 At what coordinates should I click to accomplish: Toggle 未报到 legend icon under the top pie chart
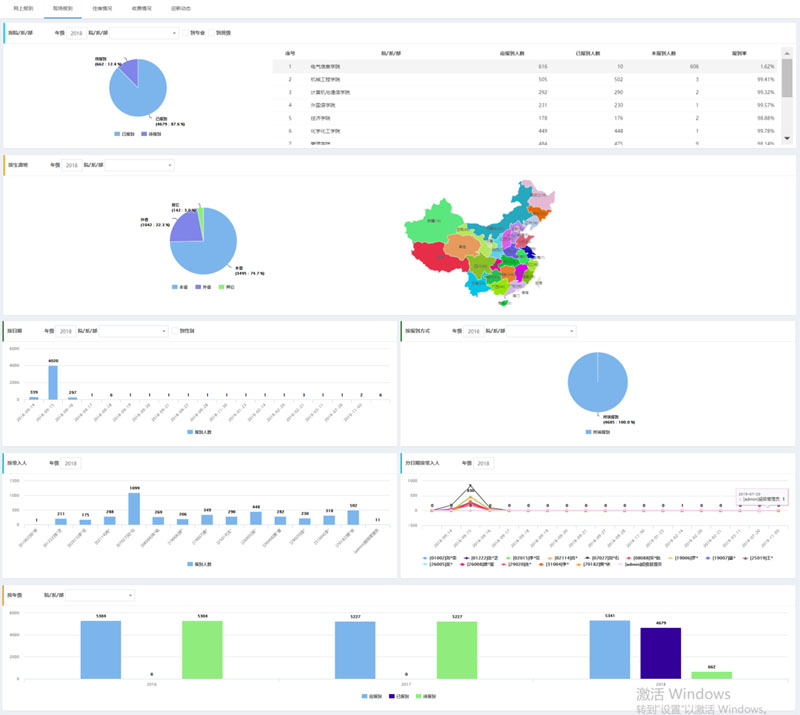click(145, 133)
